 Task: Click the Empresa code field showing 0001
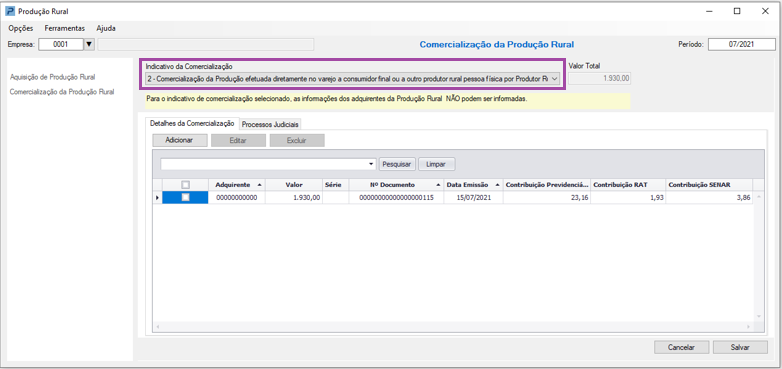click(x=60, y=44)
